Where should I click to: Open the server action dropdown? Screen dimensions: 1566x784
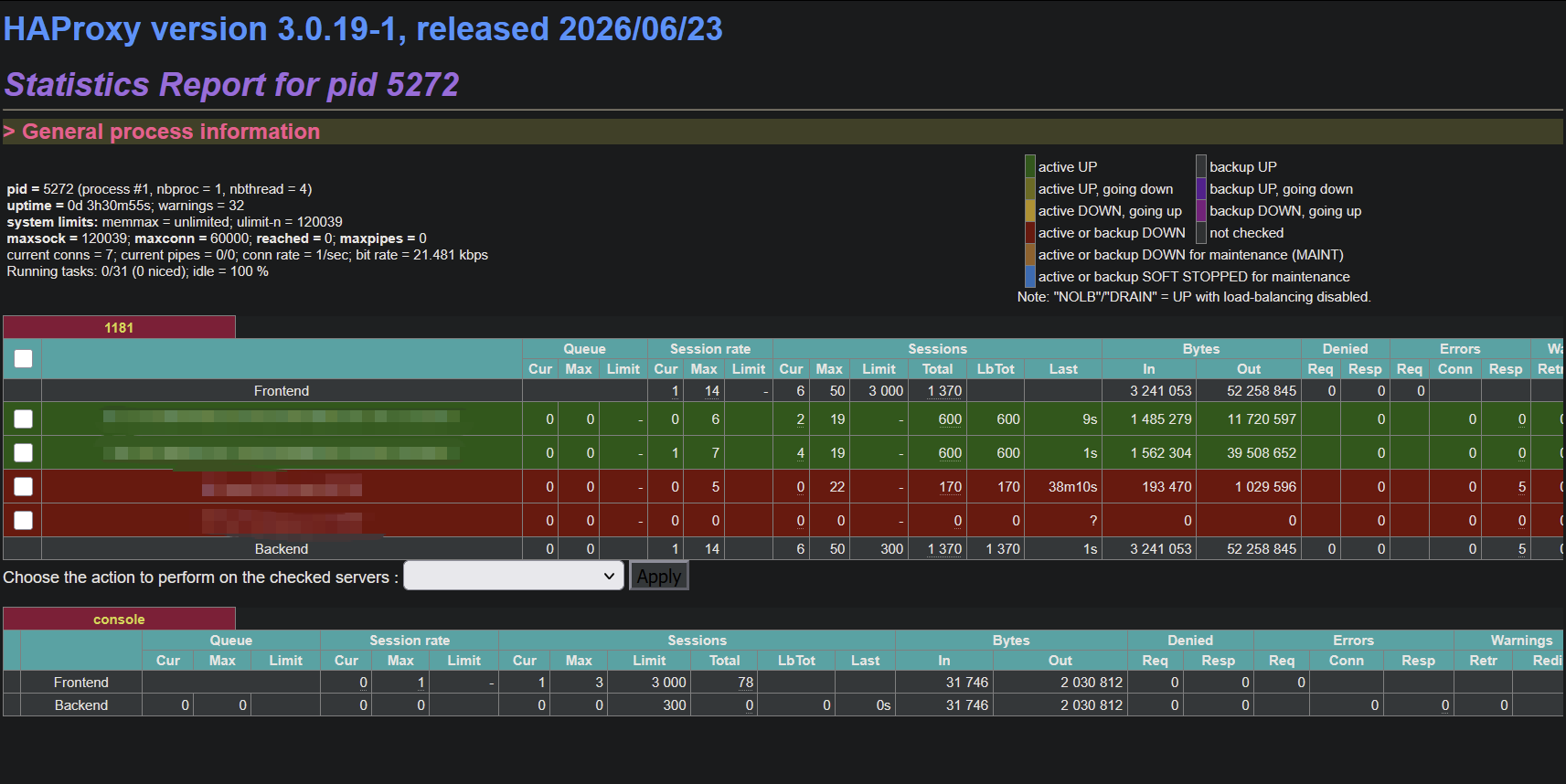(514, 576)
